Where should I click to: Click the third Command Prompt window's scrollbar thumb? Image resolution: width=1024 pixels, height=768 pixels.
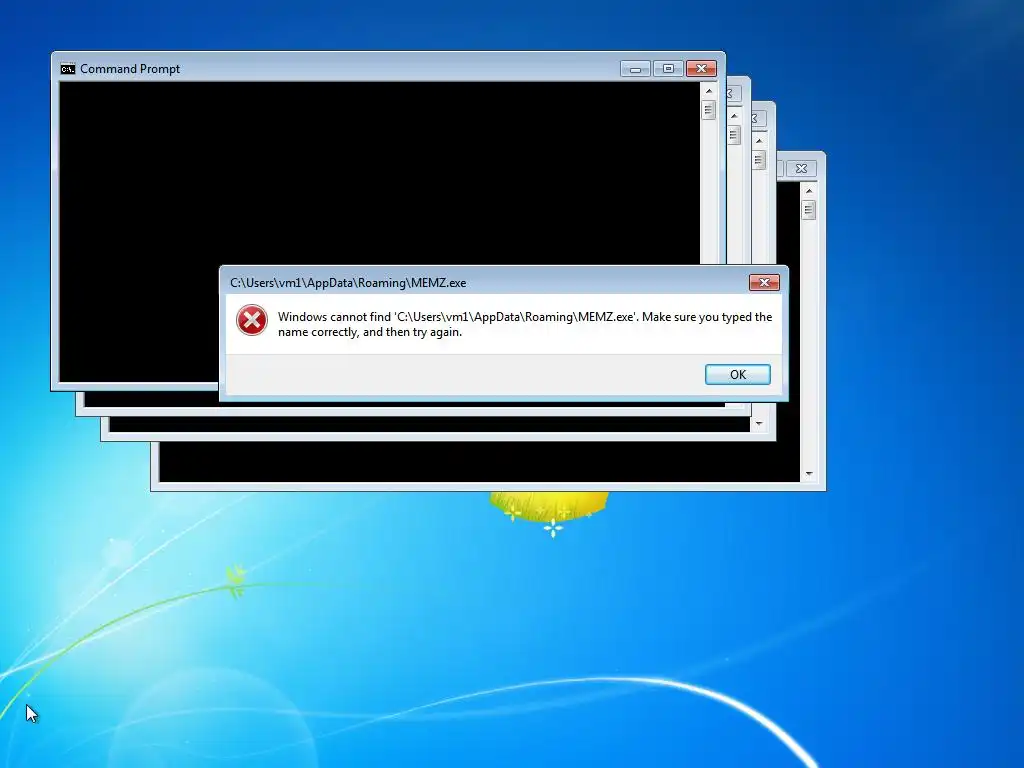point(759,159)
